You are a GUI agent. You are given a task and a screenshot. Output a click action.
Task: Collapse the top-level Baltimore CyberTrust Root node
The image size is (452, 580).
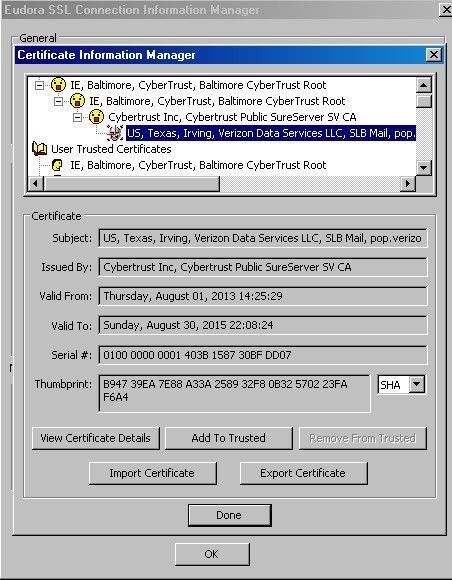(x=39, y=85)
